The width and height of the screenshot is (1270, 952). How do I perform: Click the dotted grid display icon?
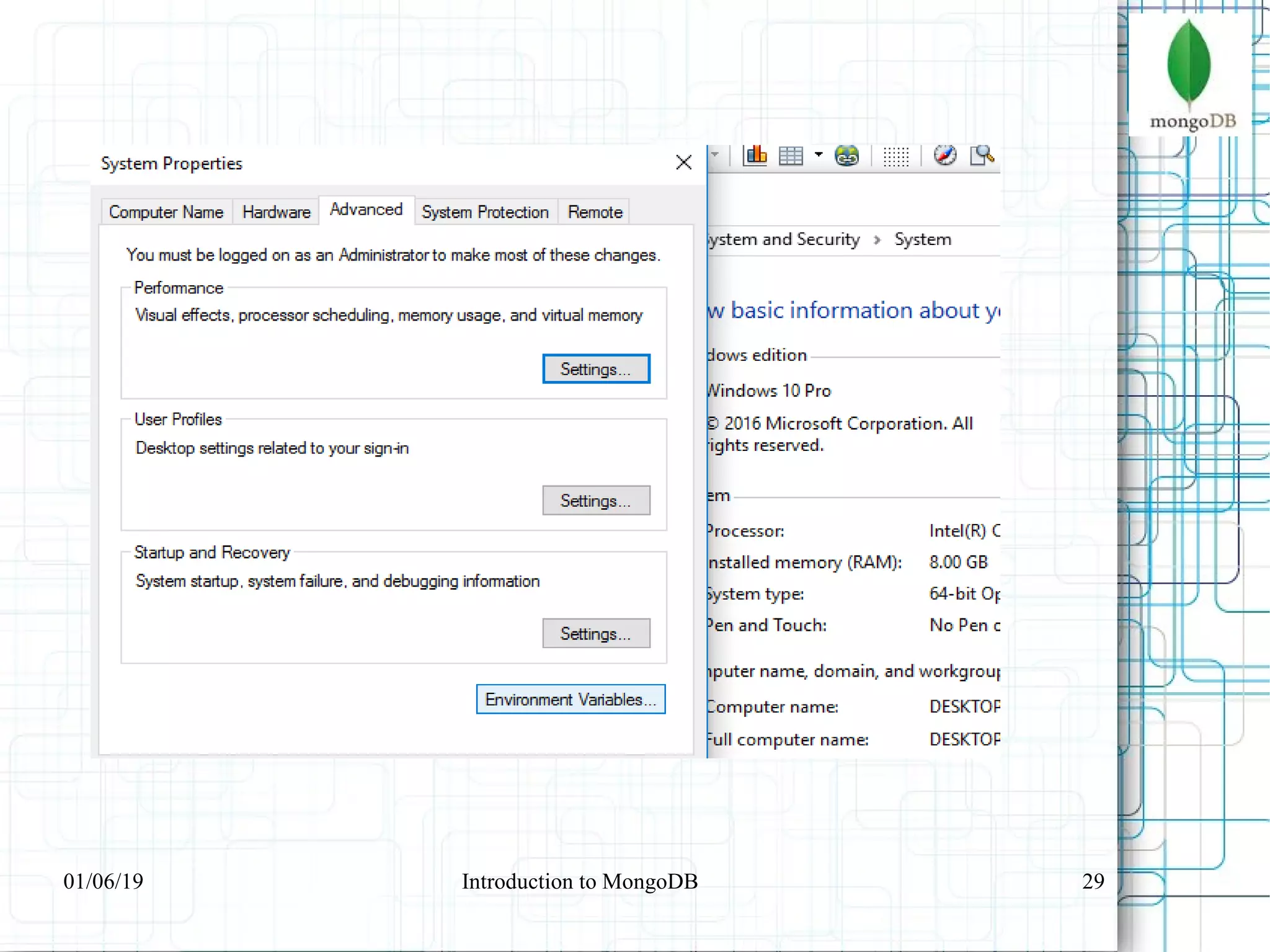895,156
